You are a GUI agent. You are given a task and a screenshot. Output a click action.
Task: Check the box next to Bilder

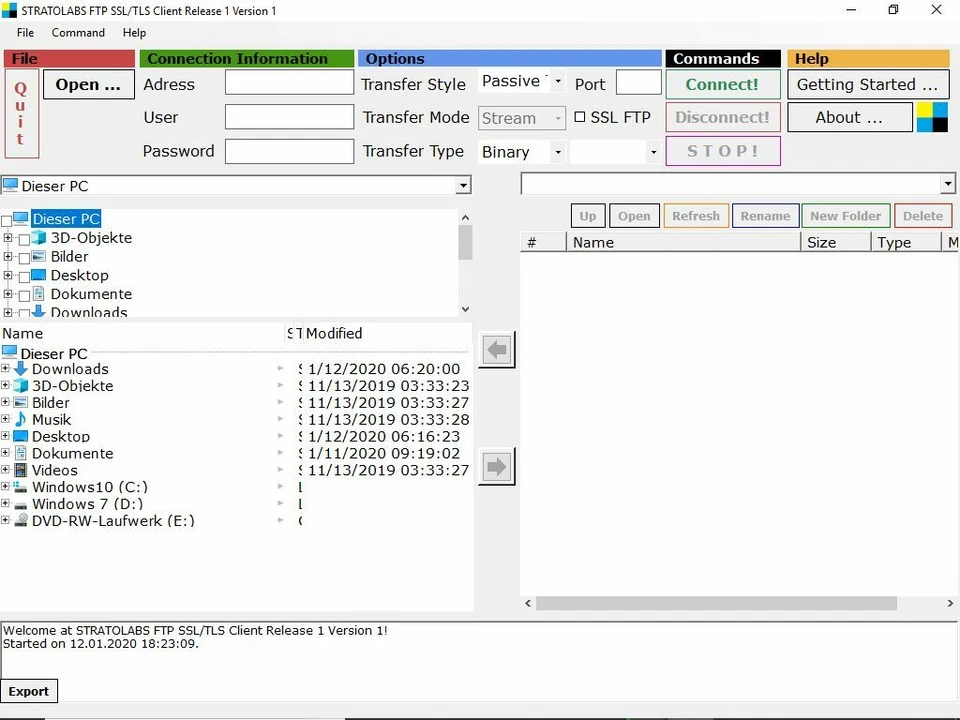click(x=26, y=256)
